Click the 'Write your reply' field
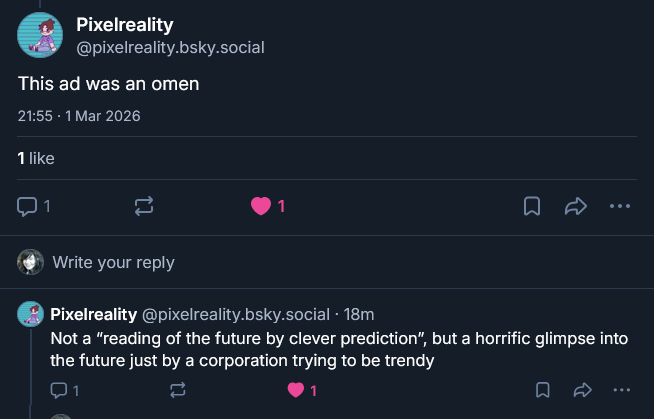The width and height of the screenshot is (654, 419). click(113, 262)
